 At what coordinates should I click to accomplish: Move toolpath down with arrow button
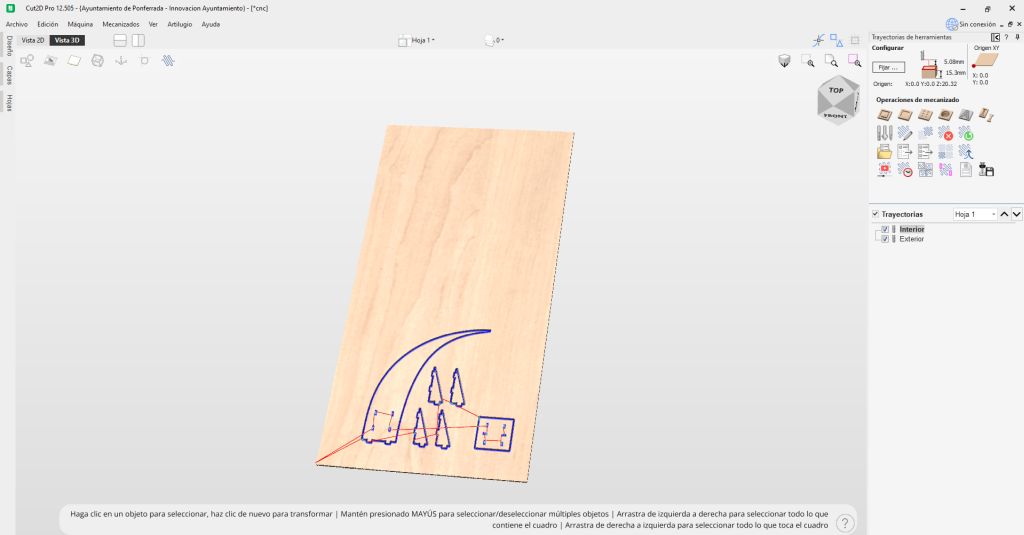click(1017, 214)
